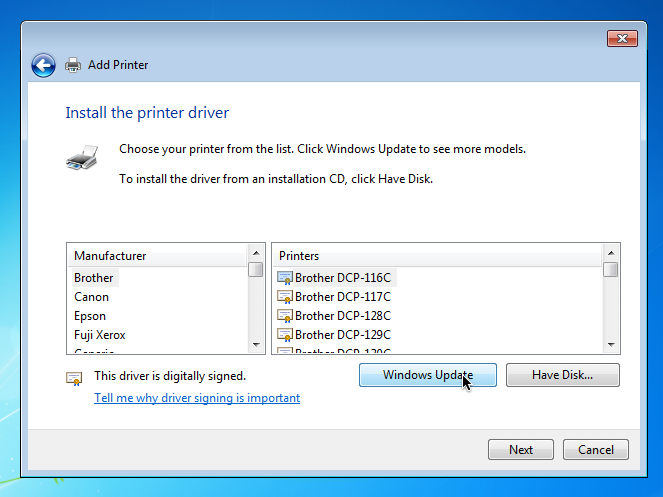Click Printers list scroll down arrow
Image resolution: width=663 pixels, height=497 pixels.
tap(611, 345)
